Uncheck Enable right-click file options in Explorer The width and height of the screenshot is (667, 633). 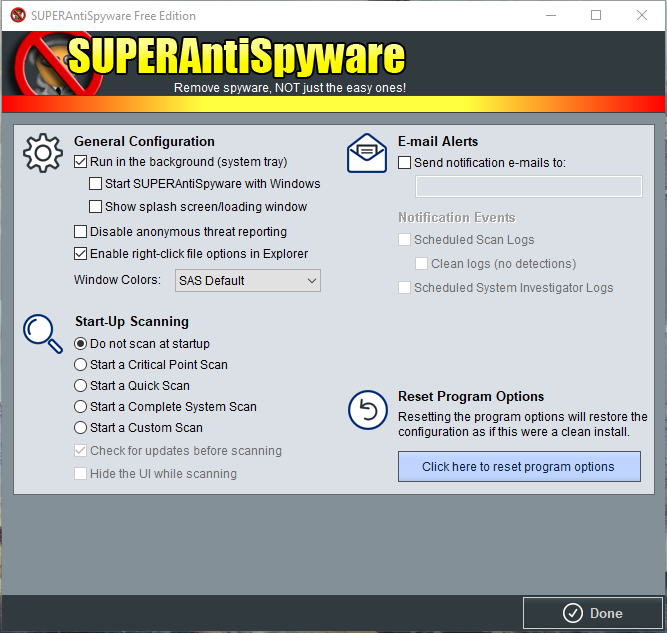click(80, 254)
